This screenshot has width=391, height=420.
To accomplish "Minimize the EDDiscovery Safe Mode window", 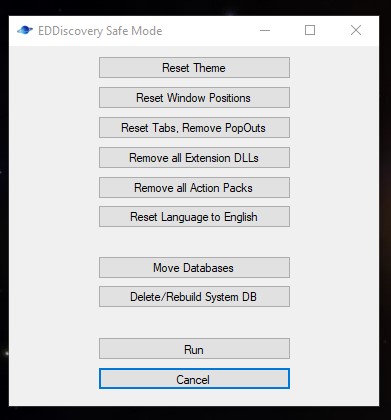I will pyautogui.click(x=265, y=30).
